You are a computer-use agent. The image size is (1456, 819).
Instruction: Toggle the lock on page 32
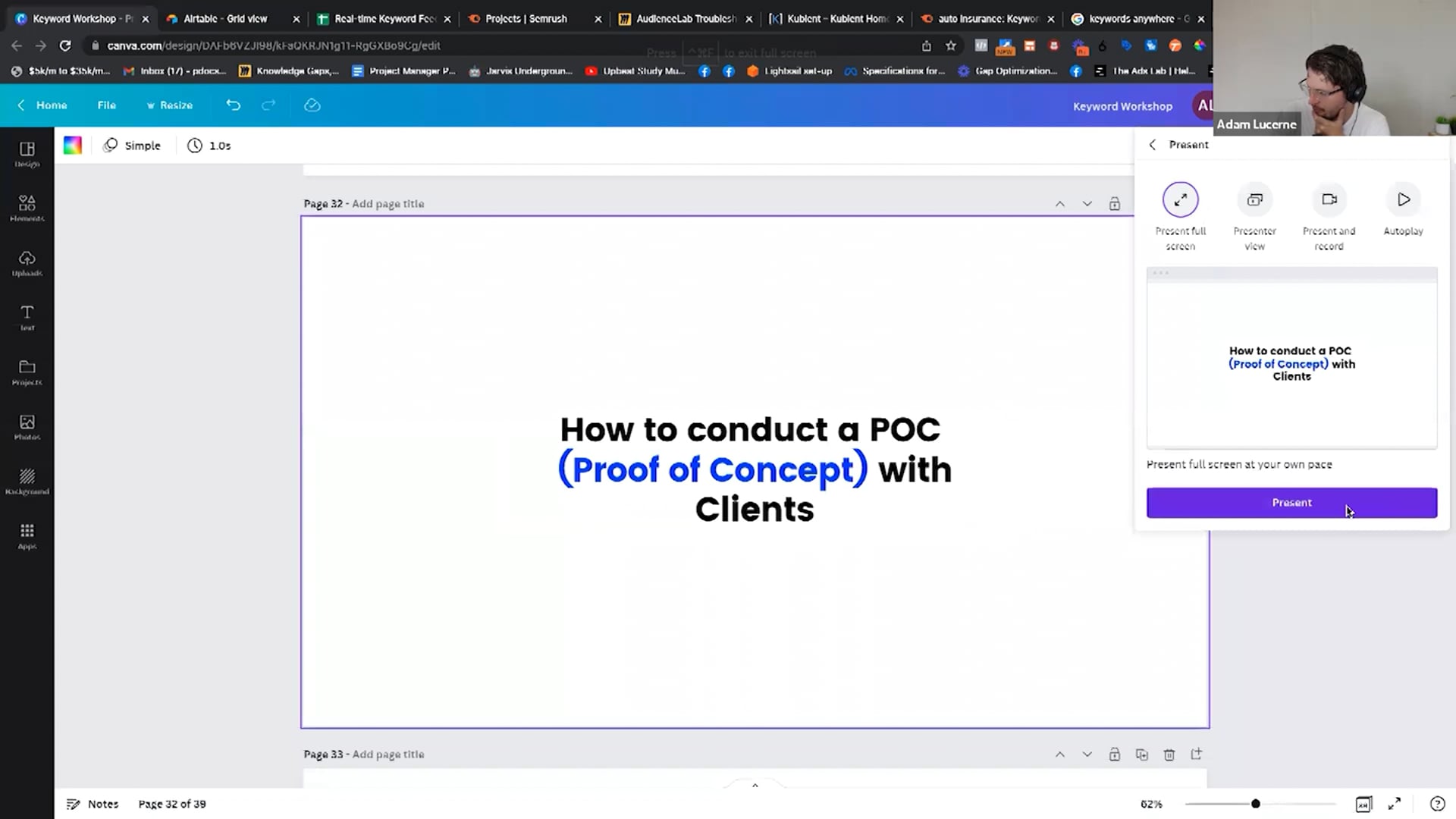(x=1115, y=203)
